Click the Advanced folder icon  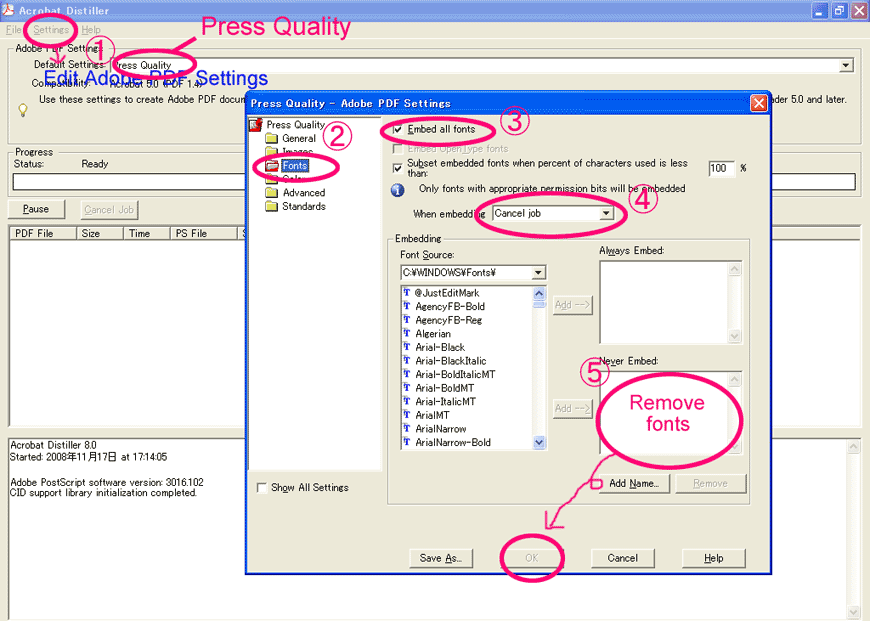tap(271, 193)
